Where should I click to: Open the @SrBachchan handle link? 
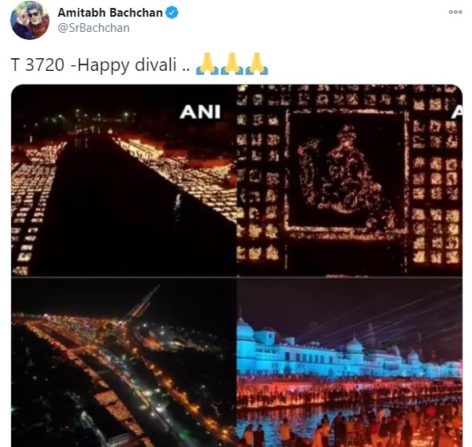coord(94,28)
